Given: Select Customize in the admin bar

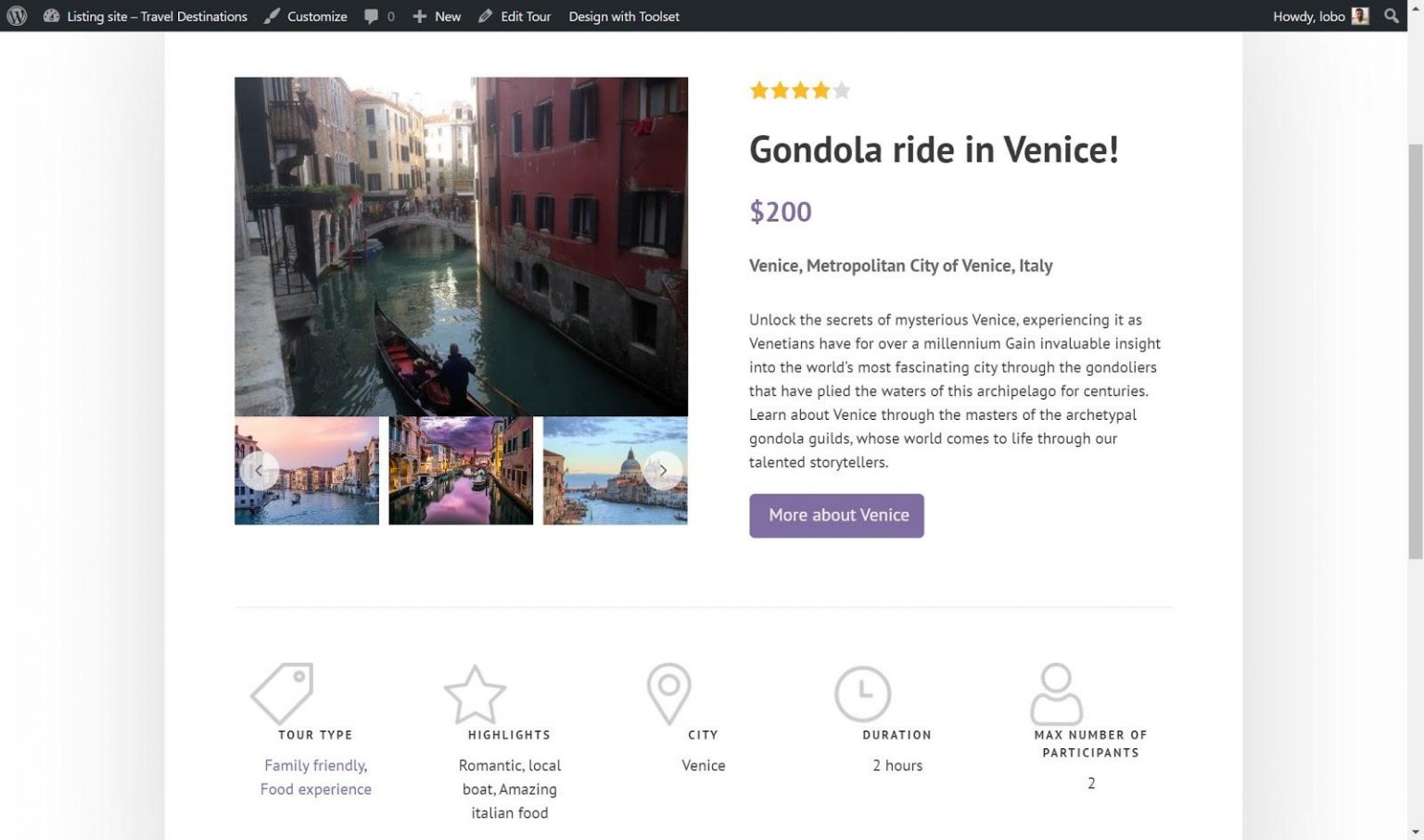Looking at the screenshot, I should click(317, 16).
